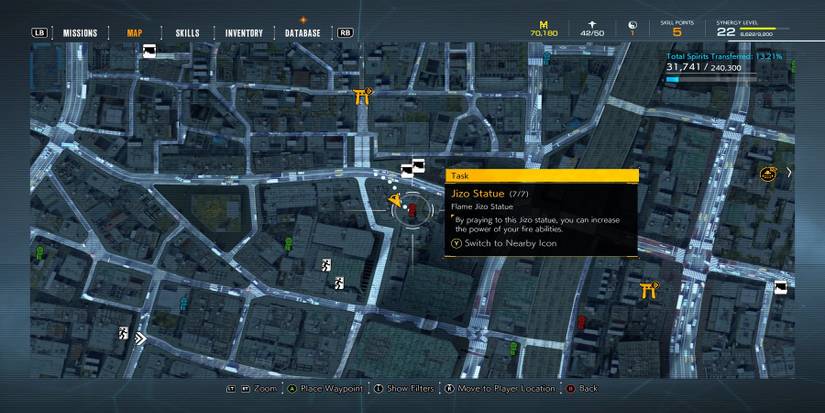Open the Database tab
The image size is (825, 413).
pos(303,33)
